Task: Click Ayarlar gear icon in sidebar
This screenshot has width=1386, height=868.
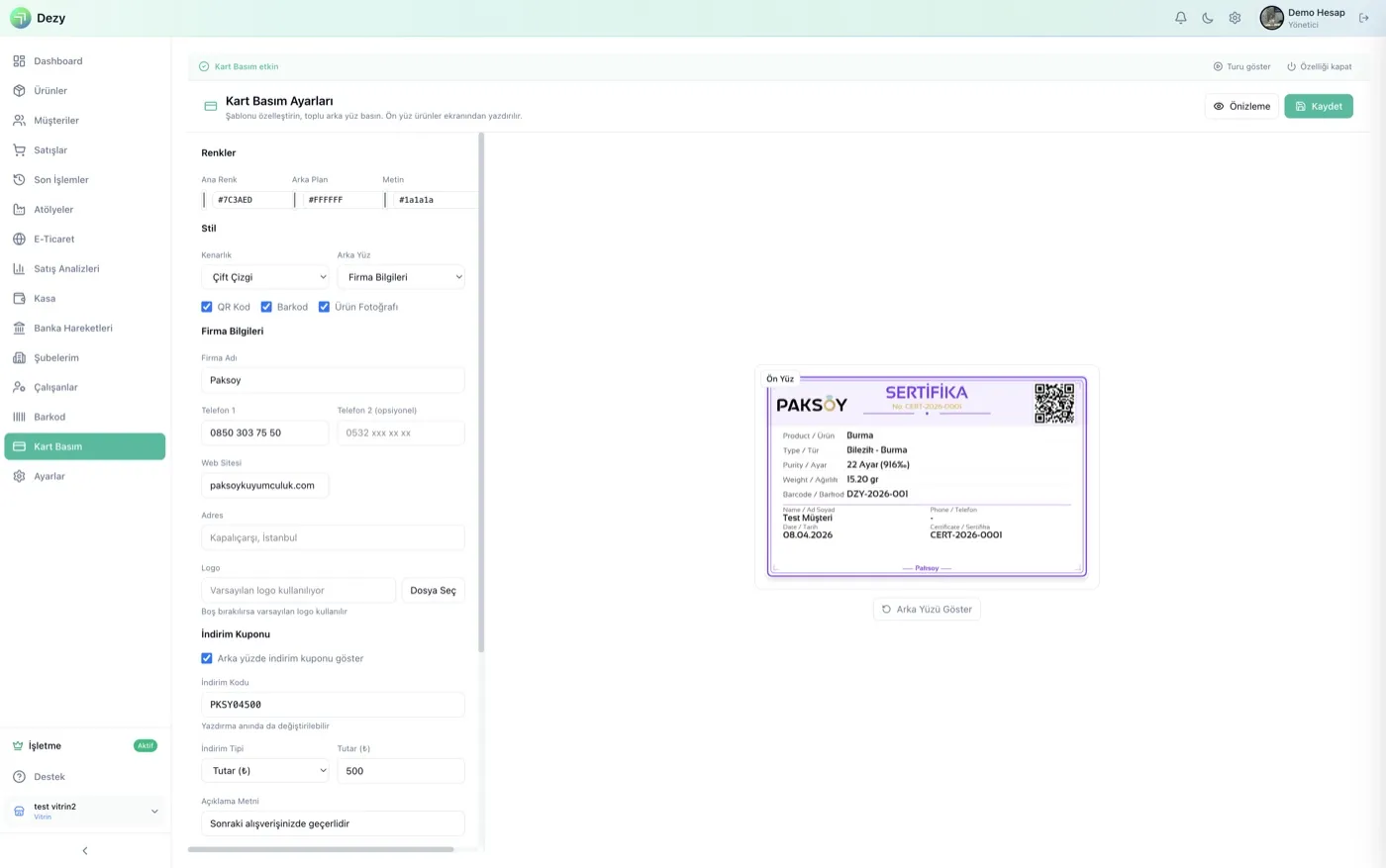Action: [x=19, y=477]
